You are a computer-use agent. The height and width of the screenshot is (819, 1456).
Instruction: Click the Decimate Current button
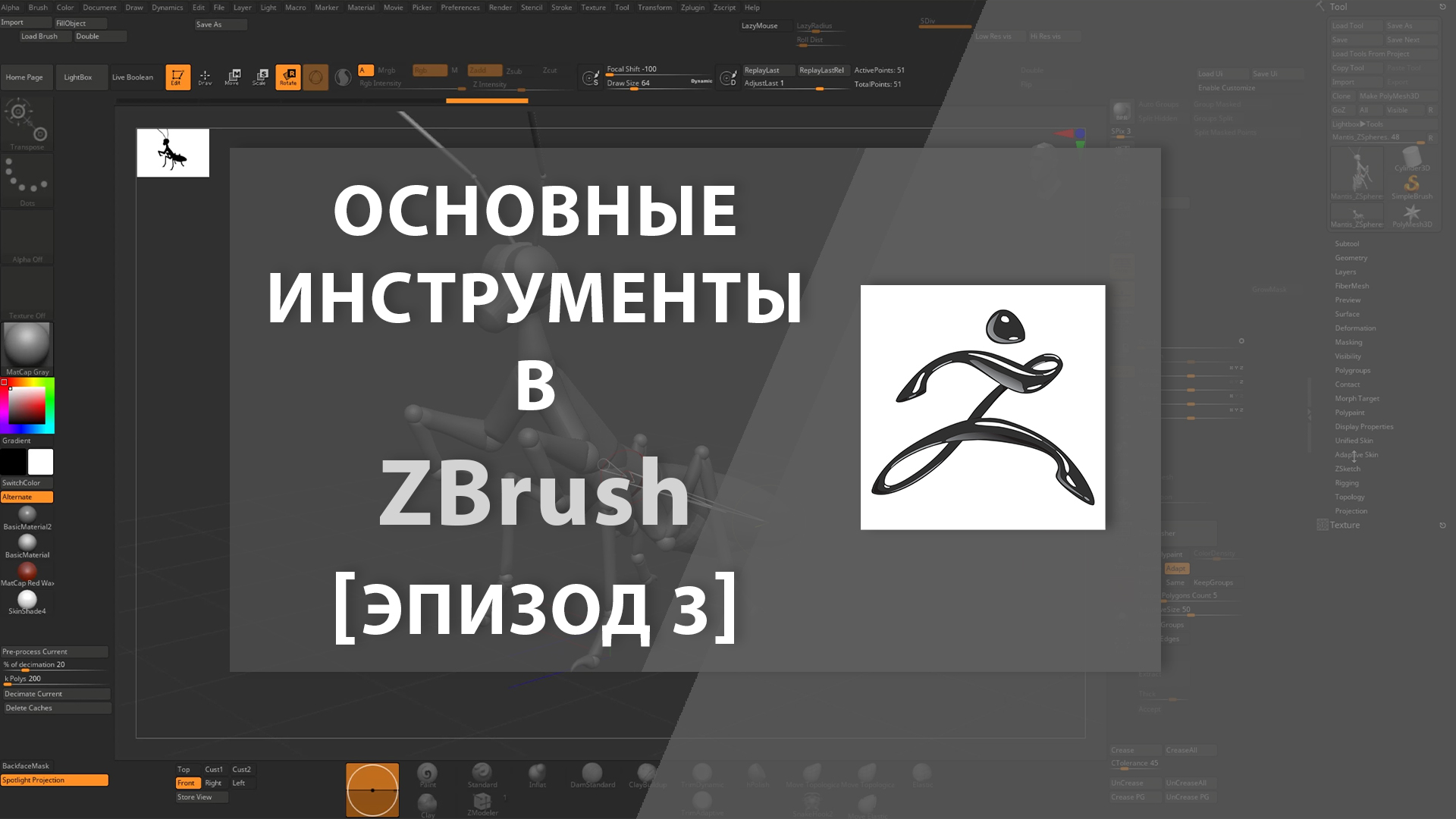click(55, 692)
